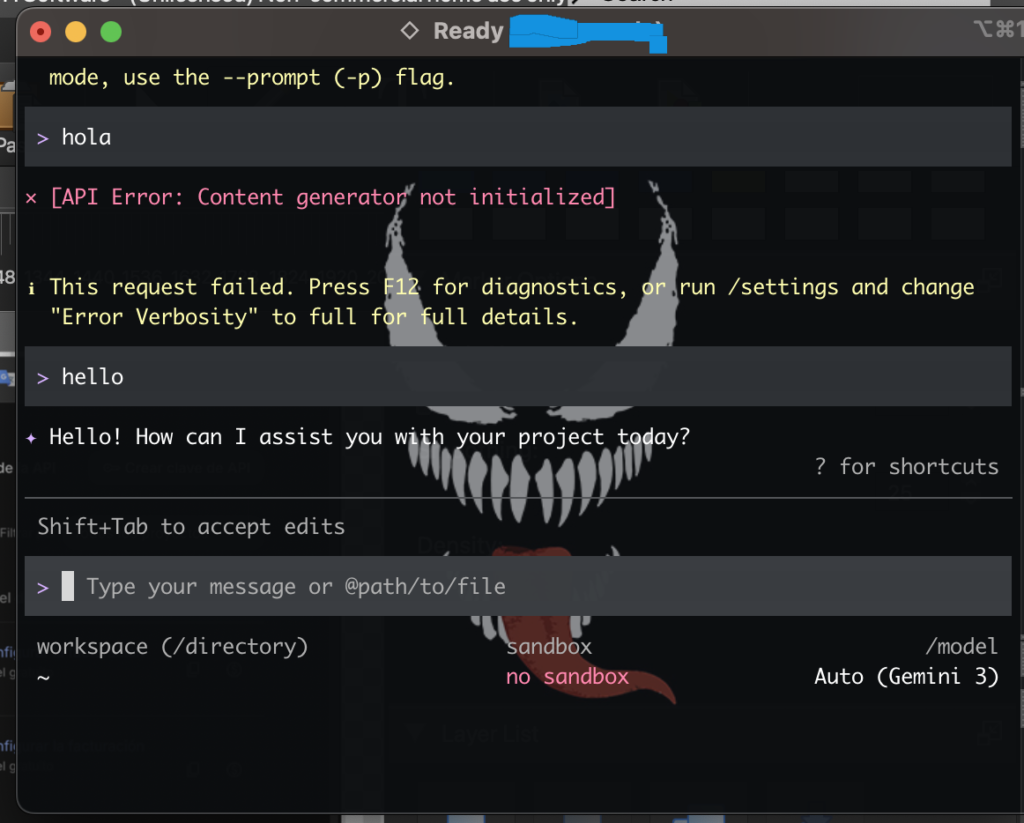
Task: Click the red × API error icon
Action: tap(31, 197)
